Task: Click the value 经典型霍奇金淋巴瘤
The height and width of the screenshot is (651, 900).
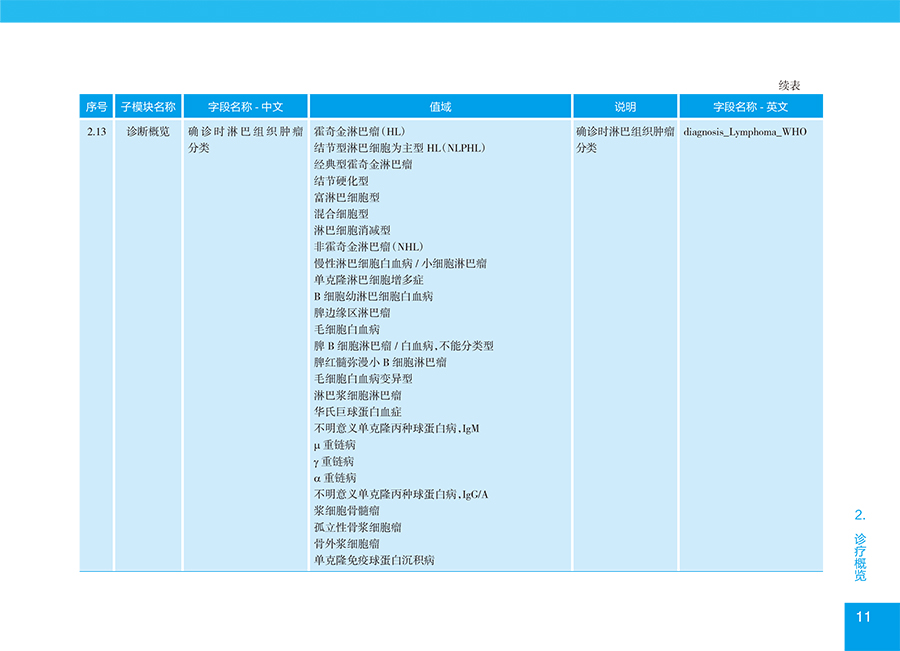Action: pyautogui.click(x=363, y=164)
